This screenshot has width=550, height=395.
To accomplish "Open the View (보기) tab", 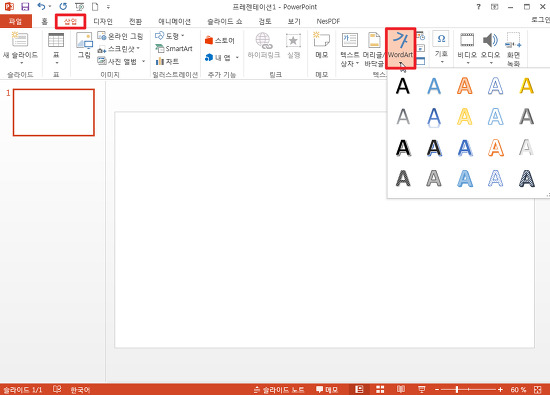I will click(x=294, y=21).
